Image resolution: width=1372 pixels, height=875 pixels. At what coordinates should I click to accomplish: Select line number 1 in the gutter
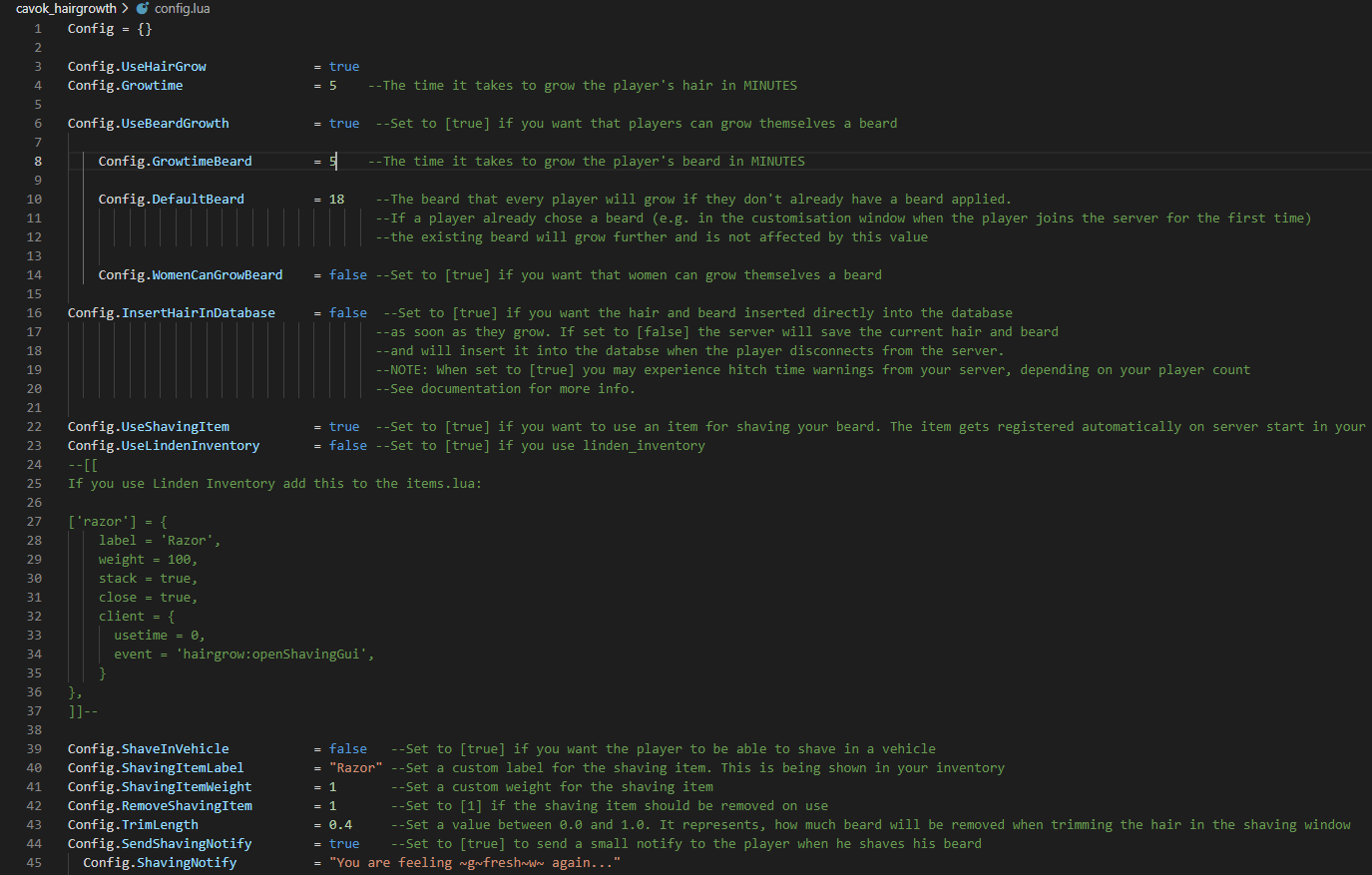pos(38,28)
